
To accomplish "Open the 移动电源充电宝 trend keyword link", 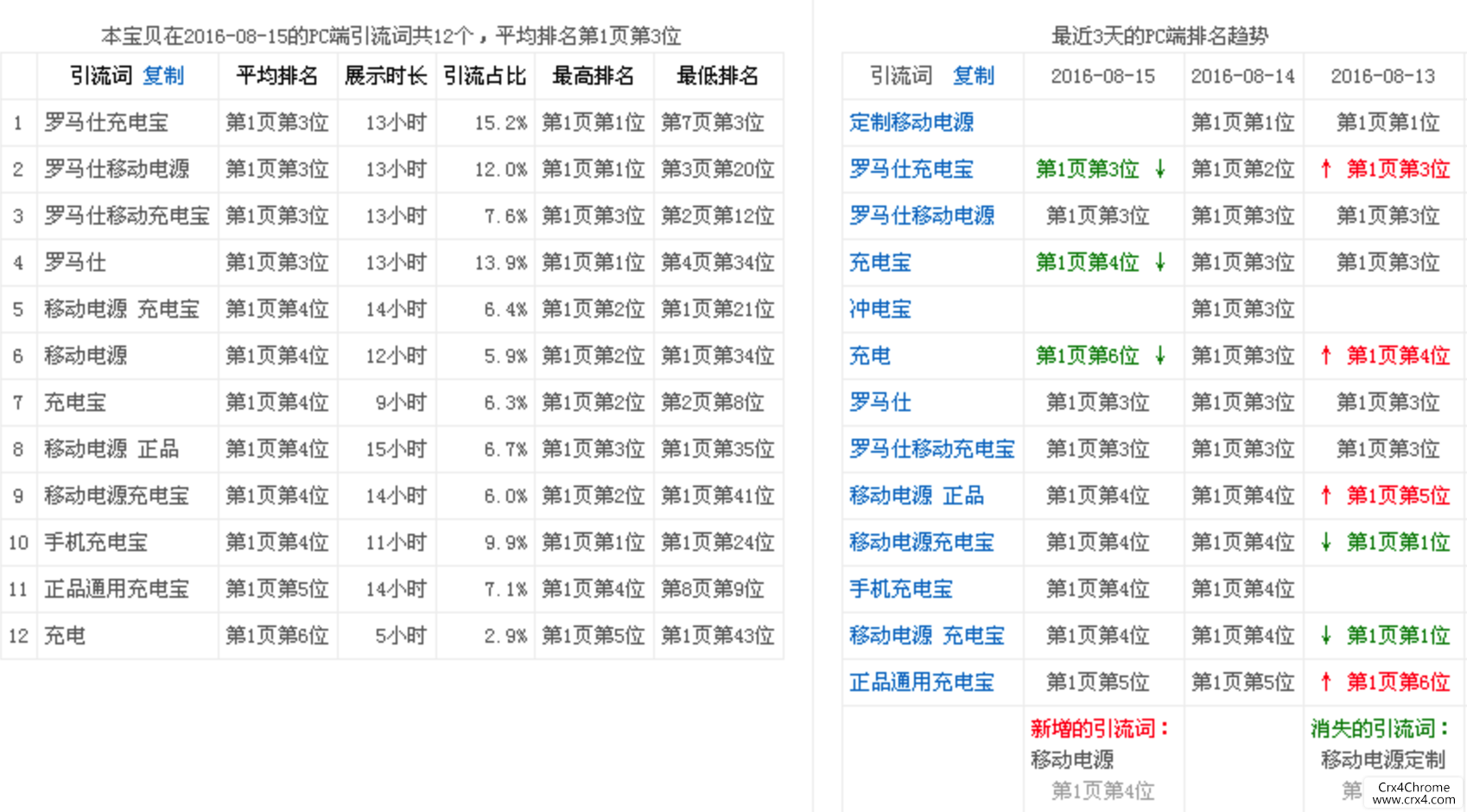I will tap(921, 542).
